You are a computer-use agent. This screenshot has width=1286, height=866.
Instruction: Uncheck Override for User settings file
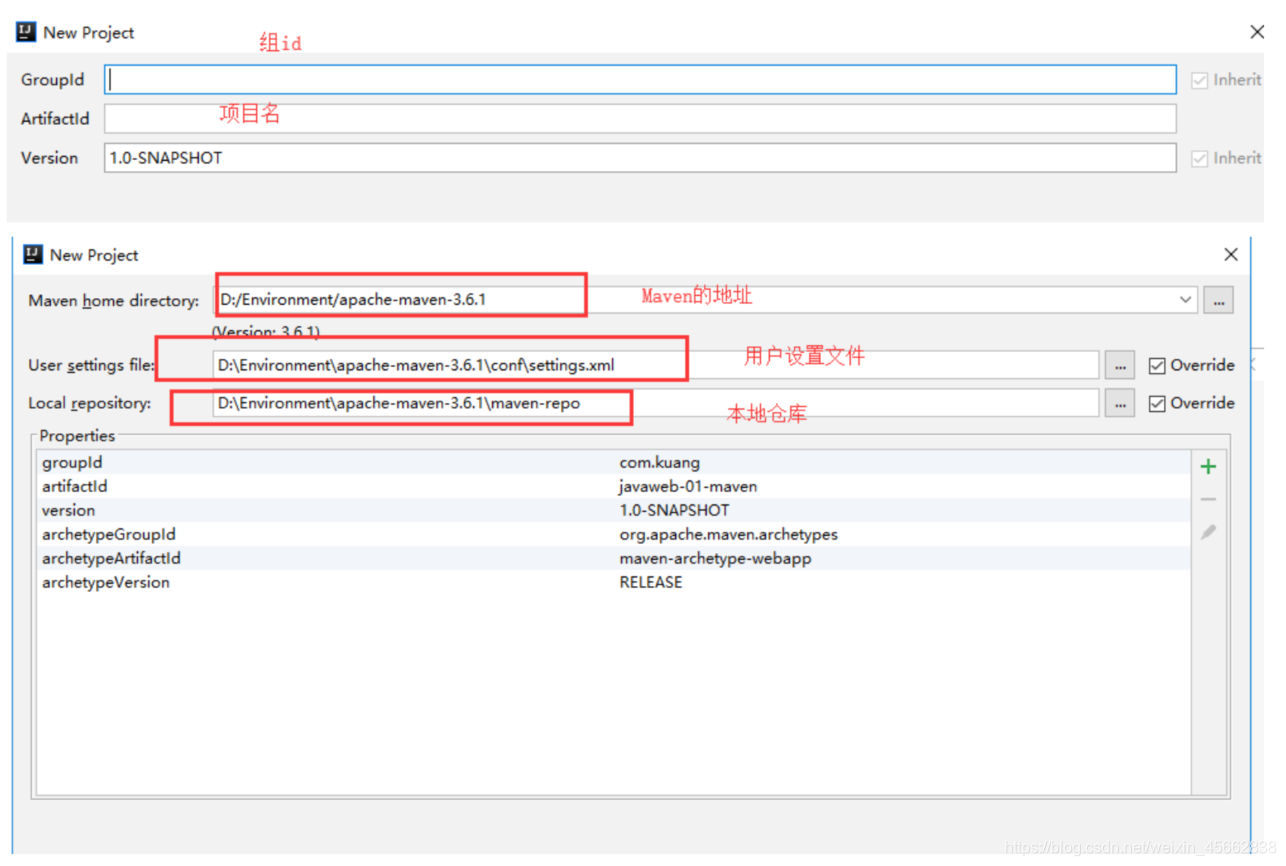coord(1157,366)
